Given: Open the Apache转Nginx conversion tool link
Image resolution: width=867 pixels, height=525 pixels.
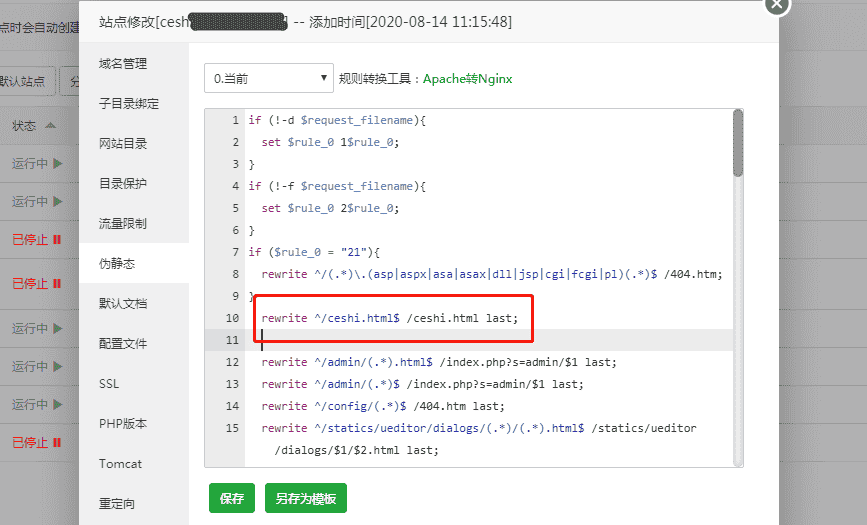Looking at the screenshot, I should click(467, 79).
